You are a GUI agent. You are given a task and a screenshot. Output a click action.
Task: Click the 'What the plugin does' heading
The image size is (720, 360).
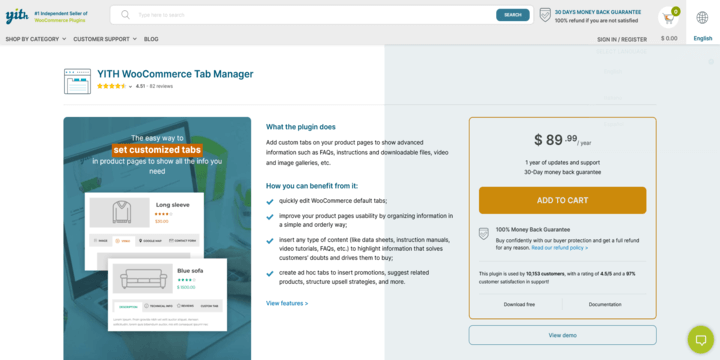[301, 127]
